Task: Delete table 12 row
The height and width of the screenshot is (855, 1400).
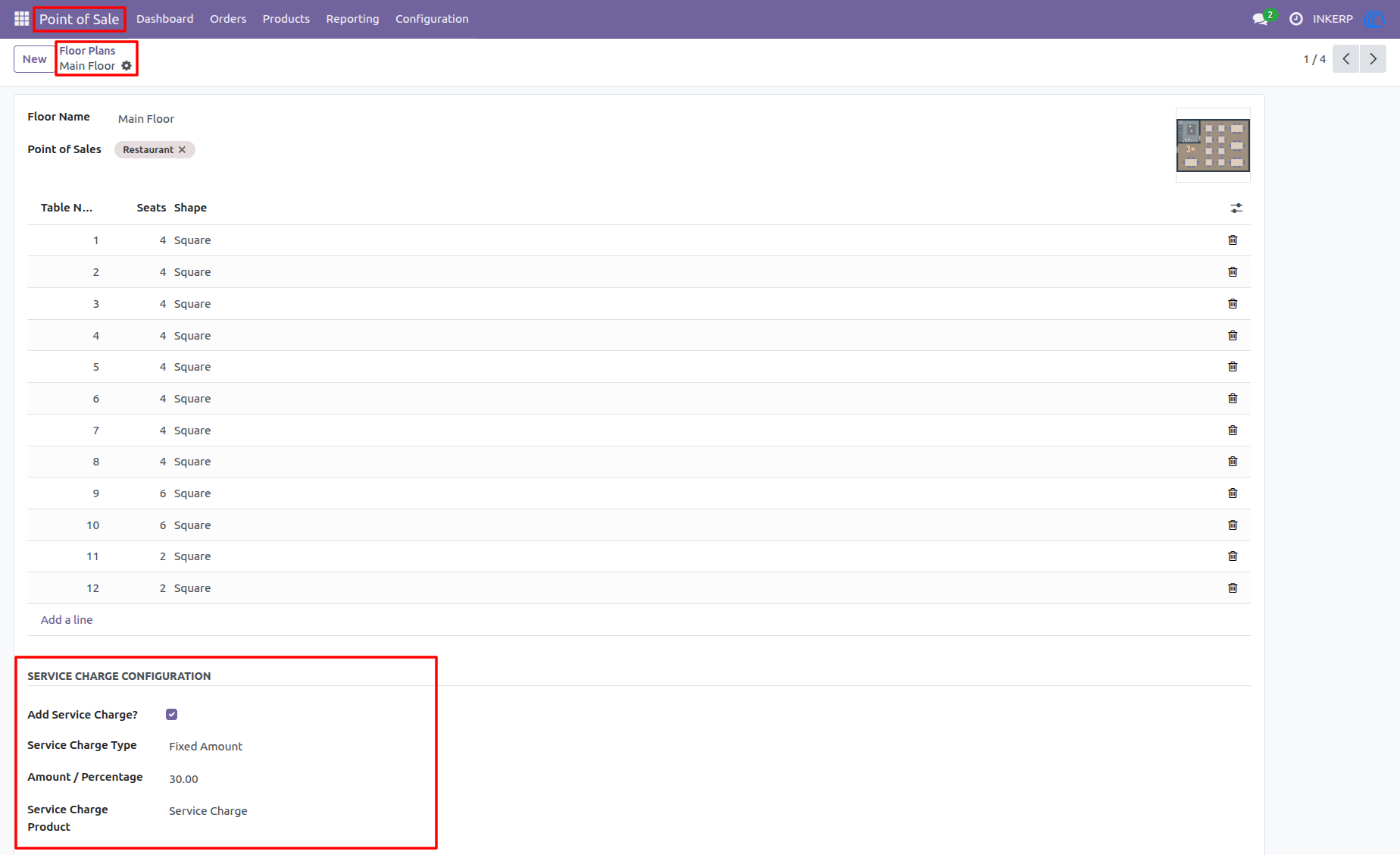Action: [1233, 588]
